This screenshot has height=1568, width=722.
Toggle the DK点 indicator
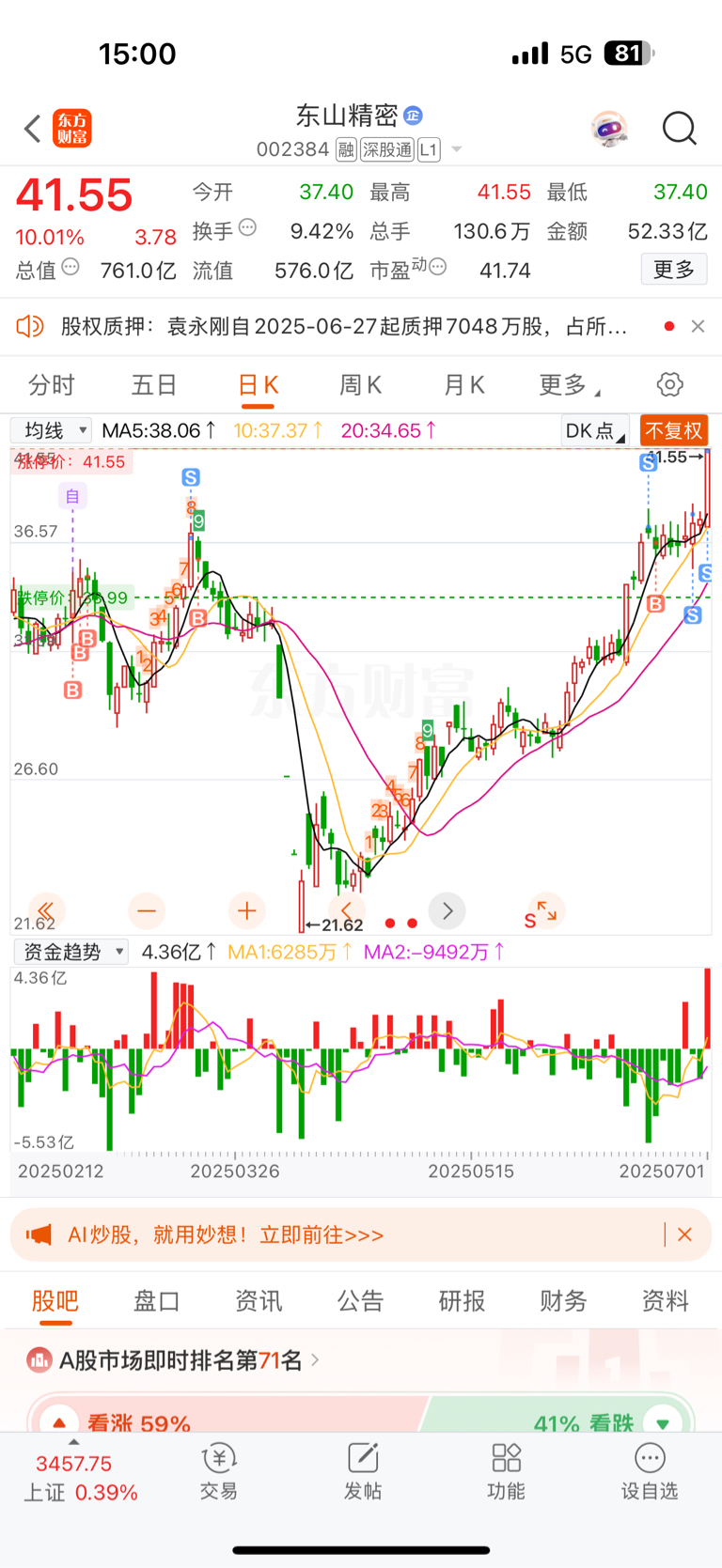(x=596, y=430)
